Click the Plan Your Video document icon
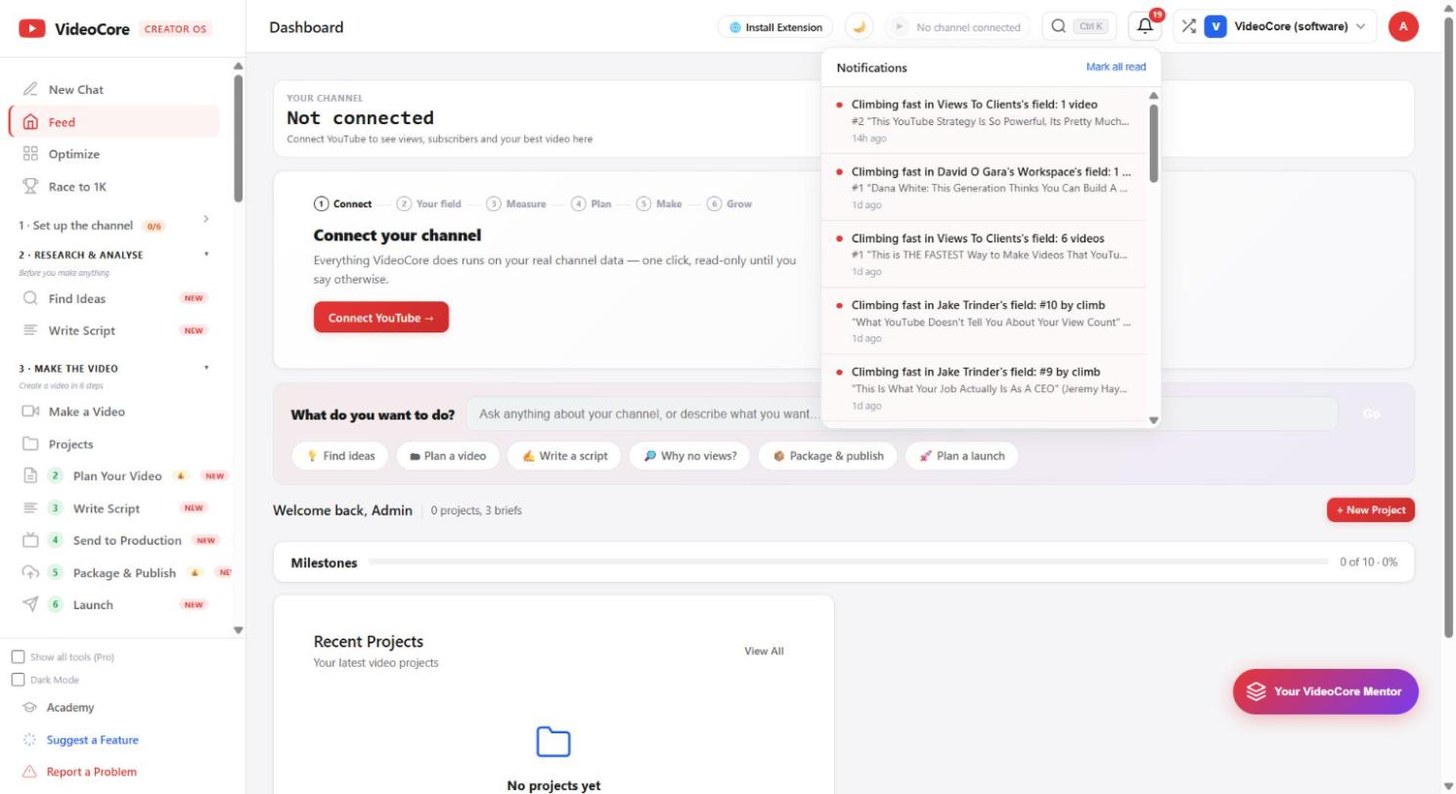Screen dimensions: 1456x794 coord(30,476)
